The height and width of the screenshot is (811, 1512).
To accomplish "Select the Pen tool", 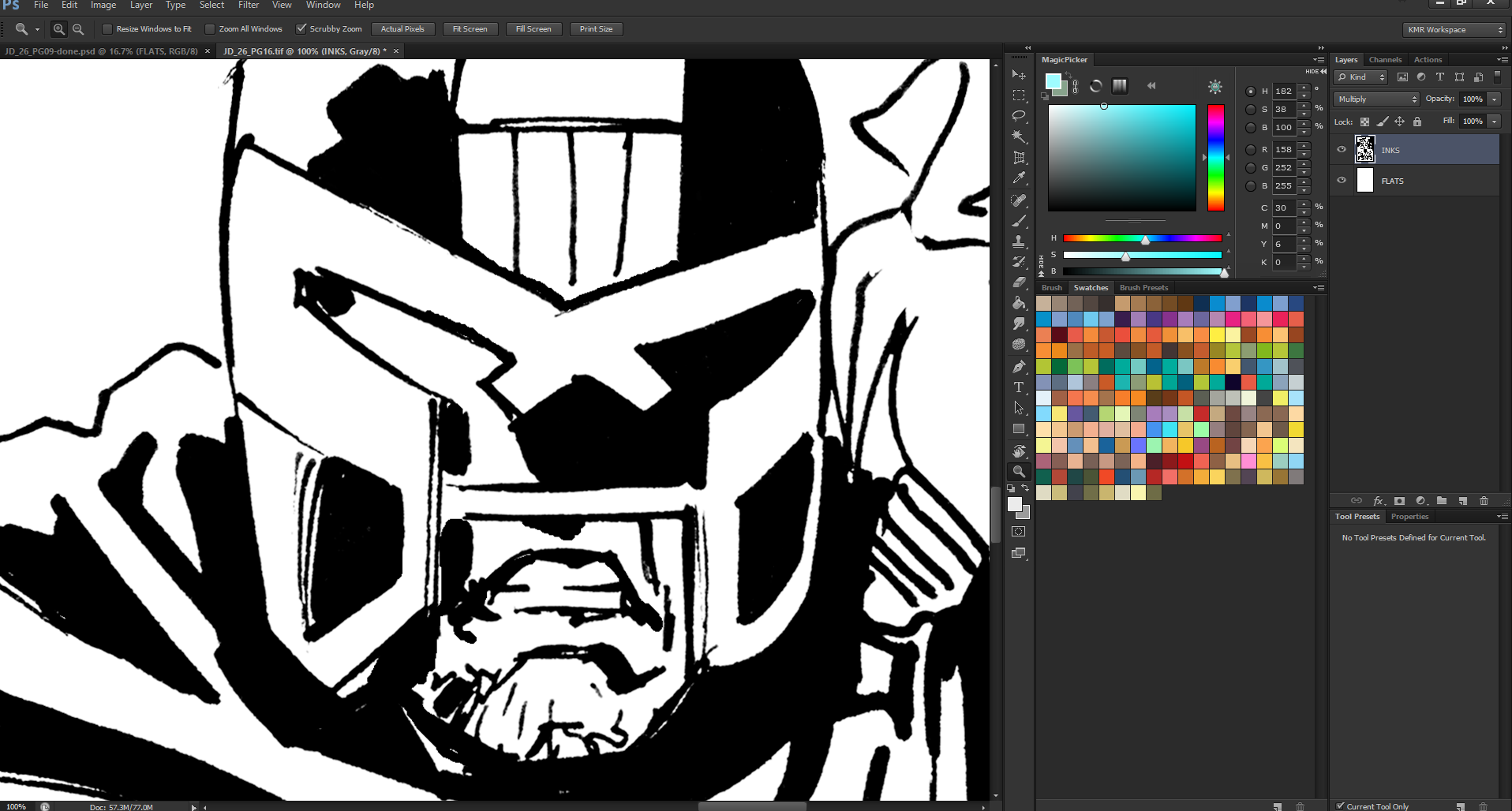I will (x=1019, y=367).
